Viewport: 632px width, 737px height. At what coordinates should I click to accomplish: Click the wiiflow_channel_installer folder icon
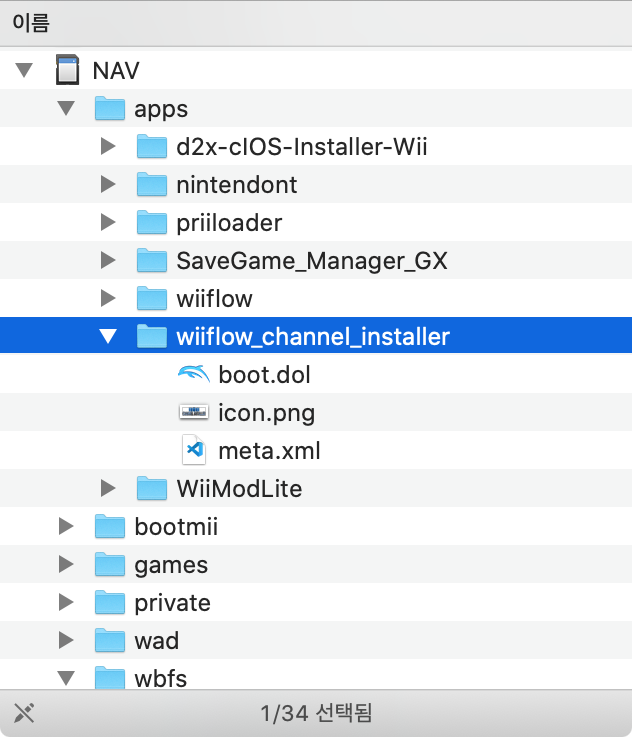click(152, 336)
